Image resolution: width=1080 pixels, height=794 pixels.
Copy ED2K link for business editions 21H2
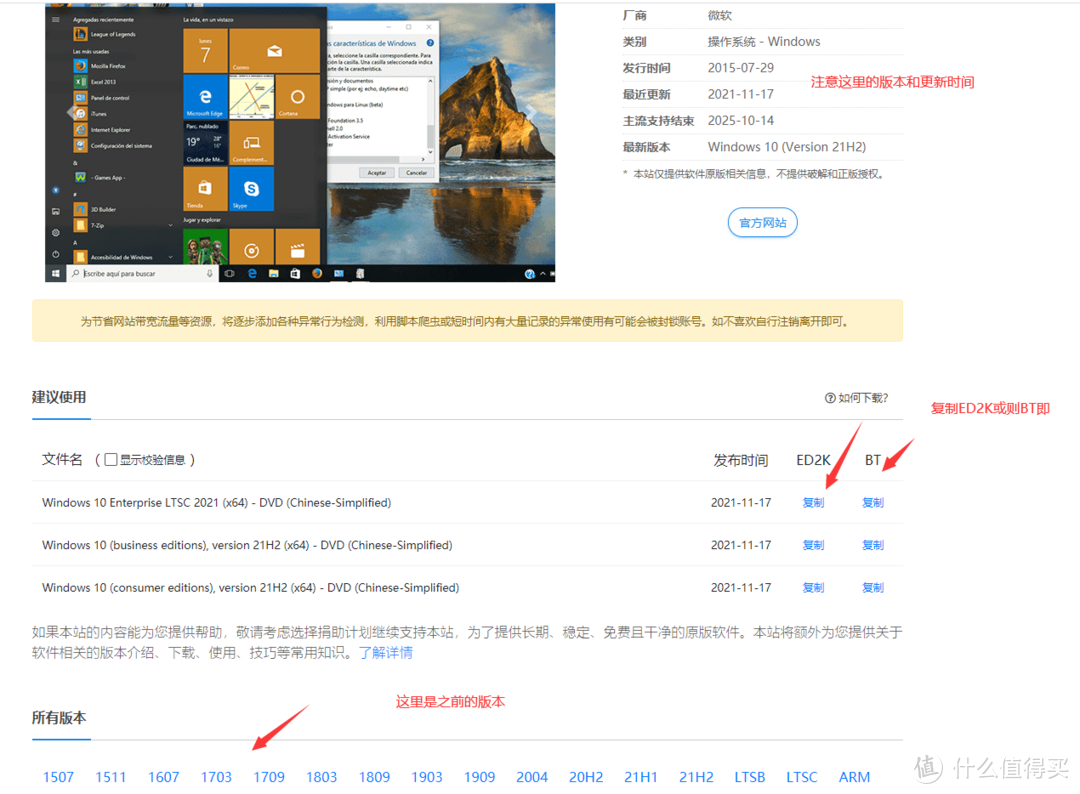point(813,545)
